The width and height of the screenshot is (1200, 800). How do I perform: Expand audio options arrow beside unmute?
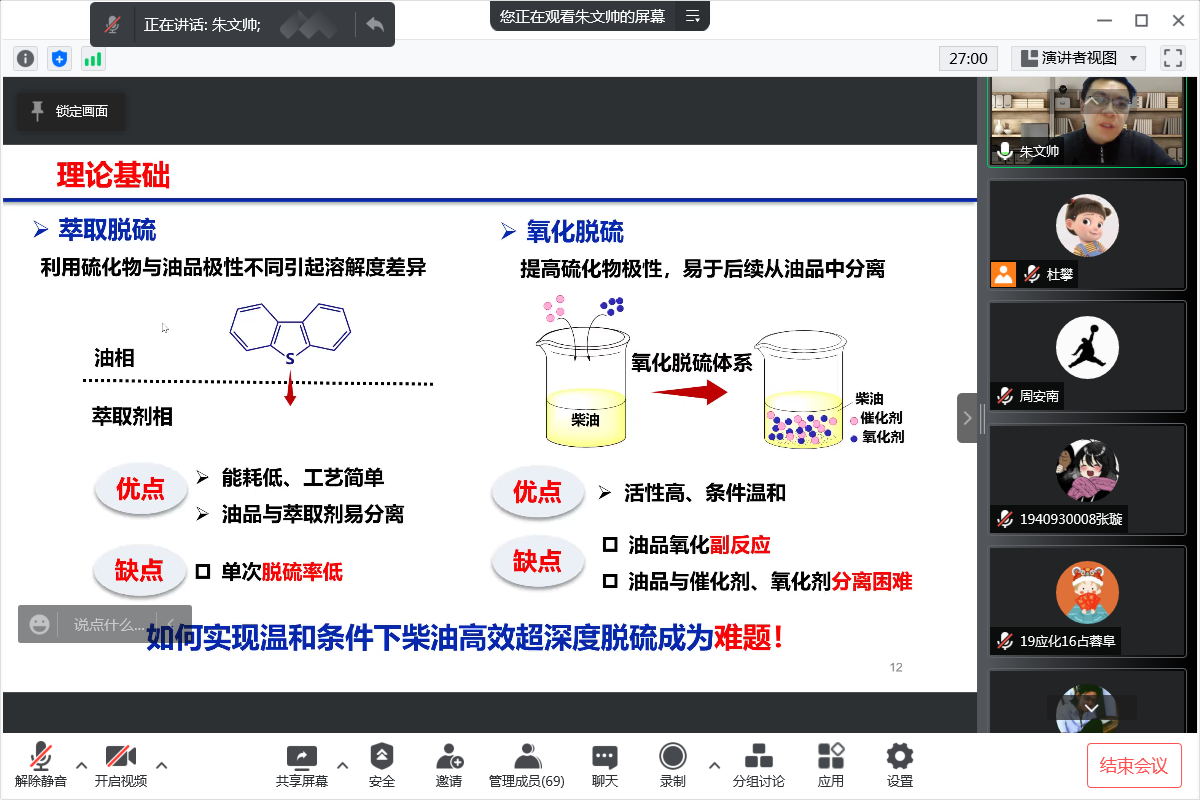point(82,766)
